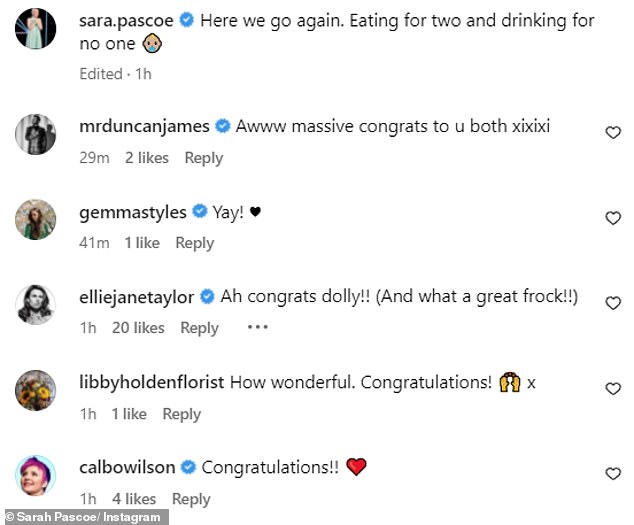Open calbowilson's purple-haired avatar
The height and width of the screenshot is (525, 634).
coord(36,475)
